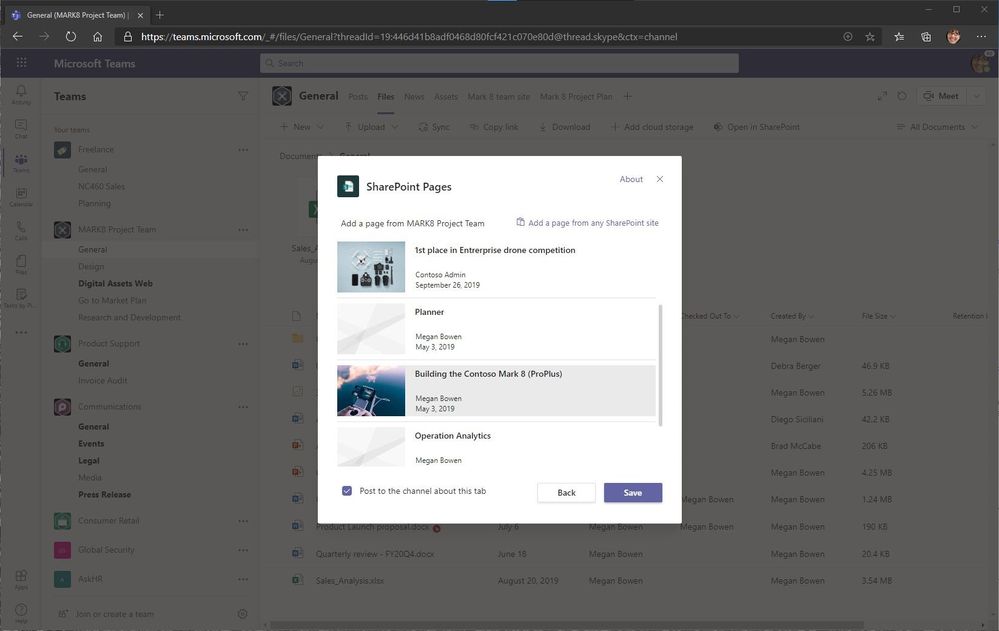Image resolution: width=999 pixels, height=631 pixels.
Task: Open the Press Release channel
Action: pos(104,495)
